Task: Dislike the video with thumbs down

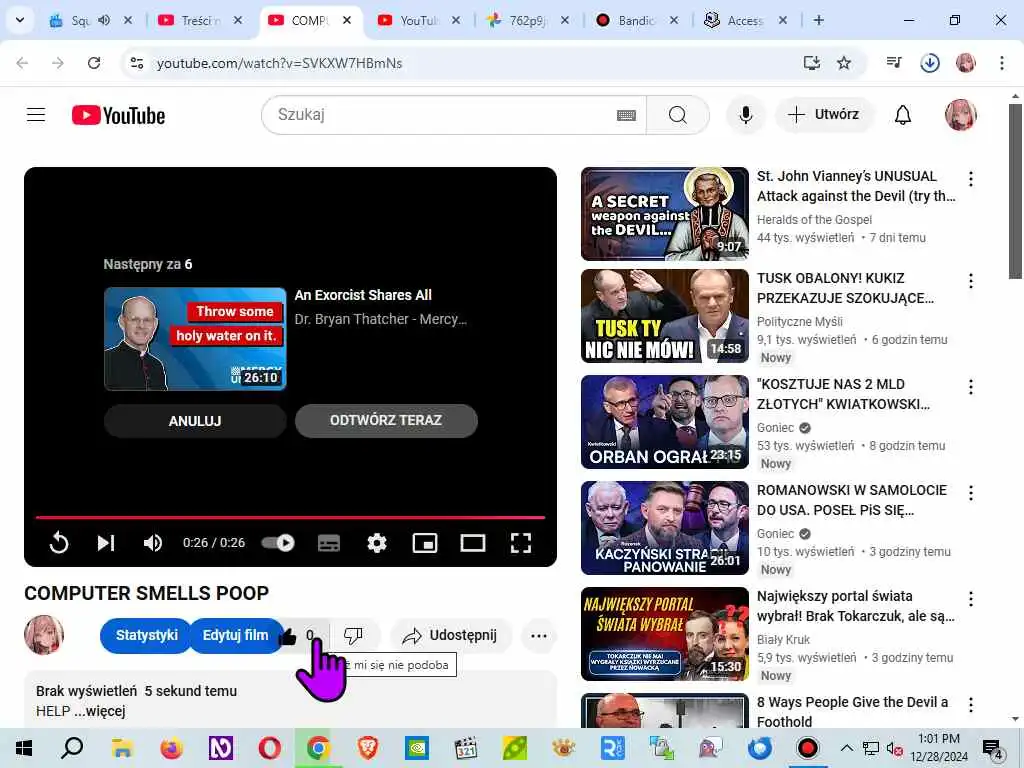Action: coord(353,635)
